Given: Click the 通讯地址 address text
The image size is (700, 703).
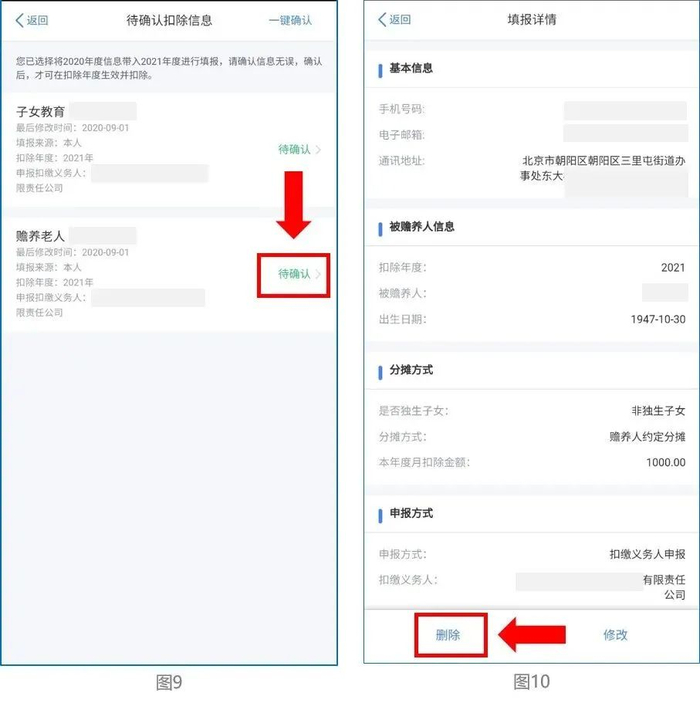Looking at the screenshot, I should pyautogui.click(x=603, y=168).
